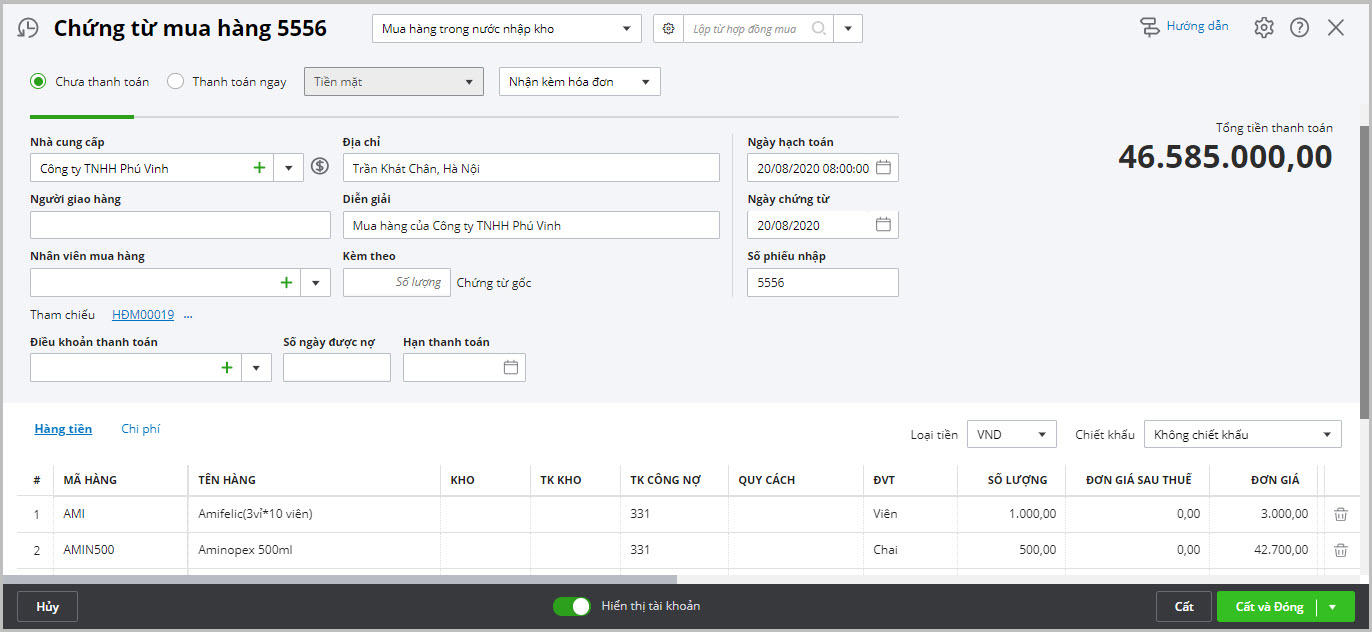This screenshot has width=1372, height=632.
Task: Select the Chưa thanh toán radio button
Action: [x=39, y=82]
